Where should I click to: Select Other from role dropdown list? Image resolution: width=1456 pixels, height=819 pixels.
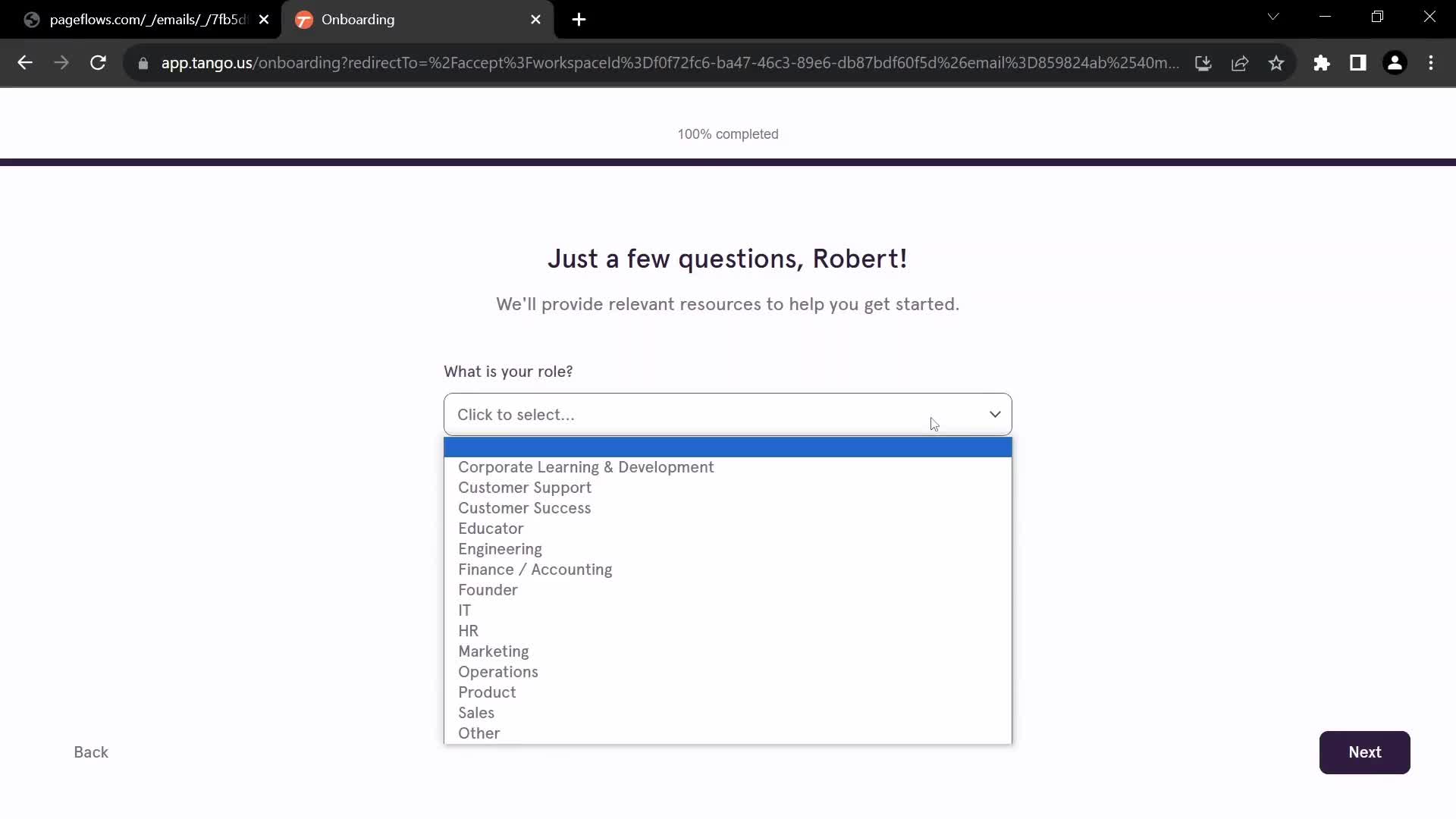(x=479, y=733)
